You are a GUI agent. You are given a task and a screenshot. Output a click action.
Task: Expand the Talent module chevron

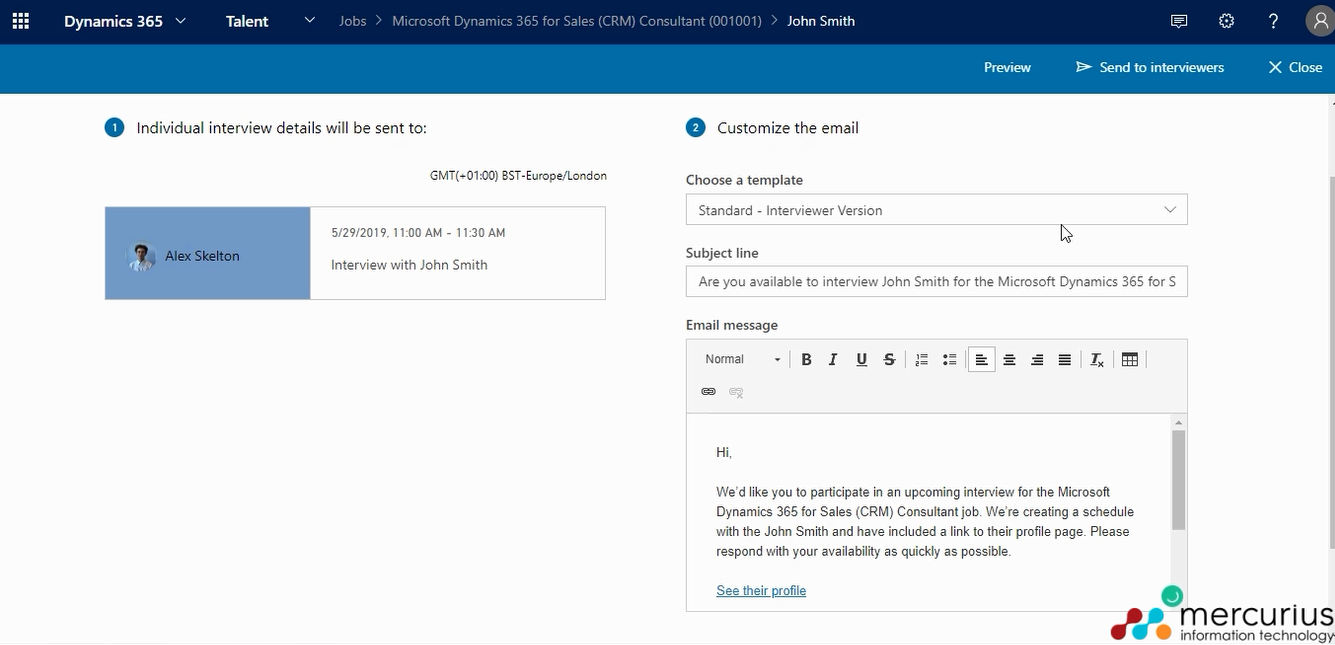click(x=310, y=20)
